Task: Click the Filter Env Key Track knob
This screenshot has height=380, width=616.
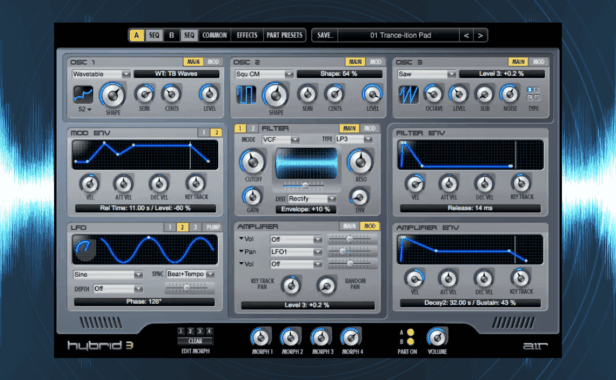Action: [521, 183]
